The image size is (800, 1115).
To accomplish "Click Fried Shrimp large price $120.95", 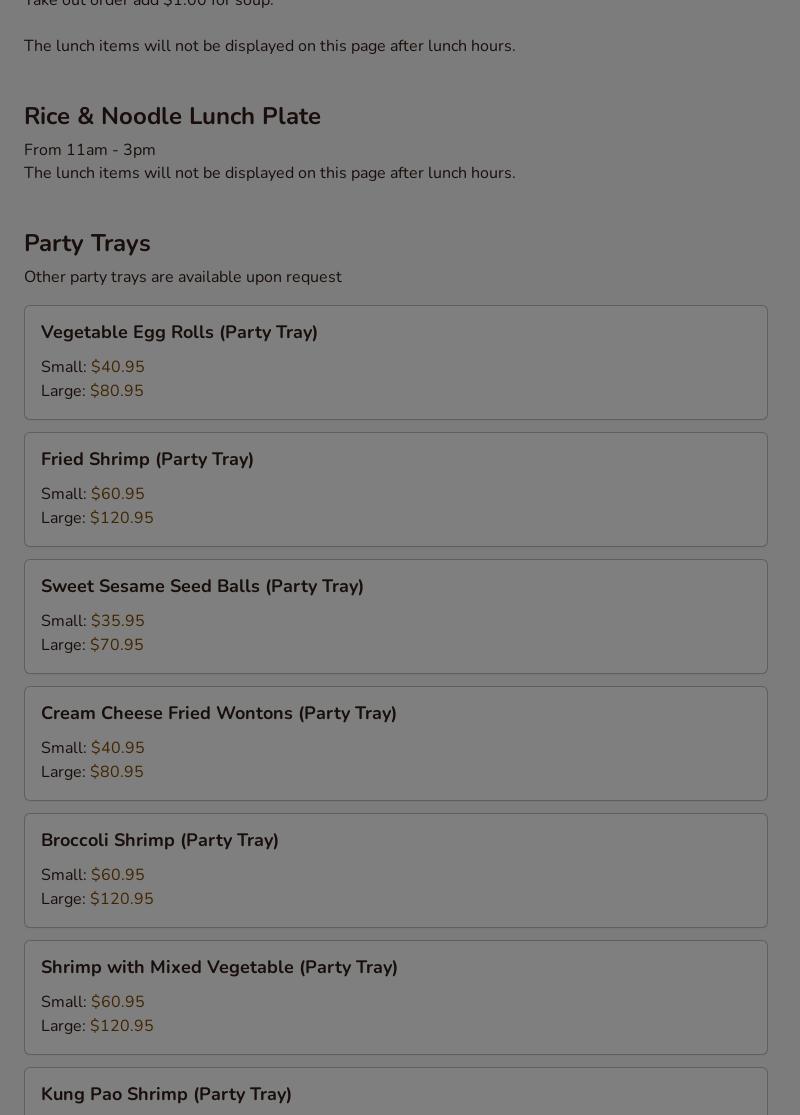I will pyautogui.click(x=121, y=518).
